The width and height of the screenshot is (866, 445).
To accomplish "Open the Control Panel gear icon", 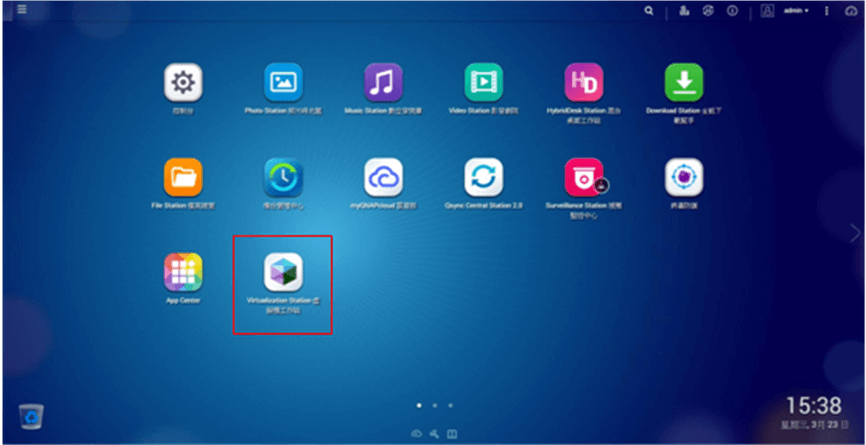I will coord(183,81).
